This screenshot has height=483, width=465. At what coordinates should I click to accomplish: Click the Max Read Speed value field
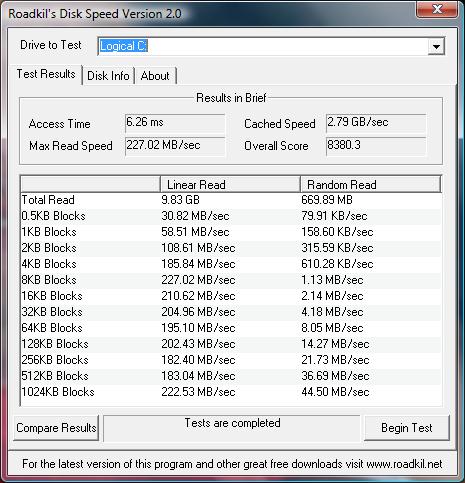(175, 146)
